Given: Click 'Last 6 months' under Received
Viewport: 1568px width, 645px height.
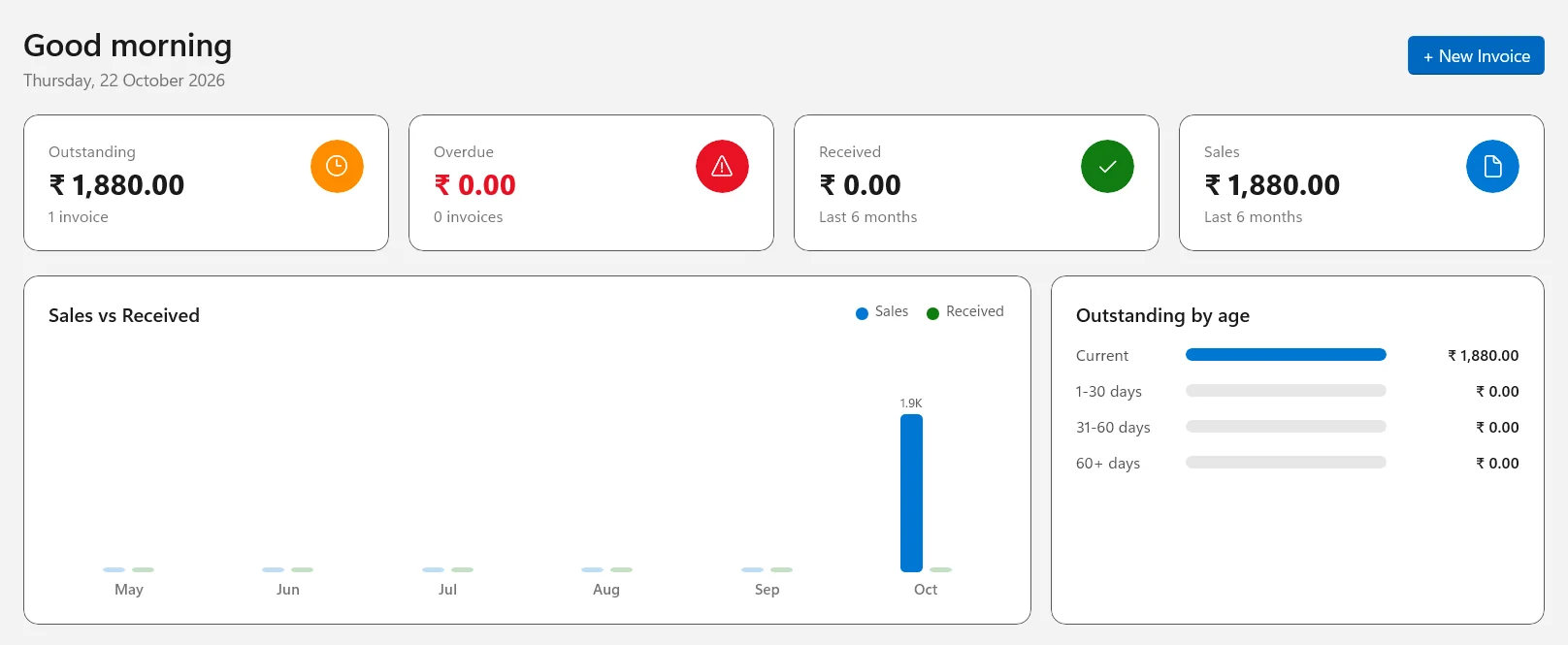Looking at the screenshot, I should [868, 217].
